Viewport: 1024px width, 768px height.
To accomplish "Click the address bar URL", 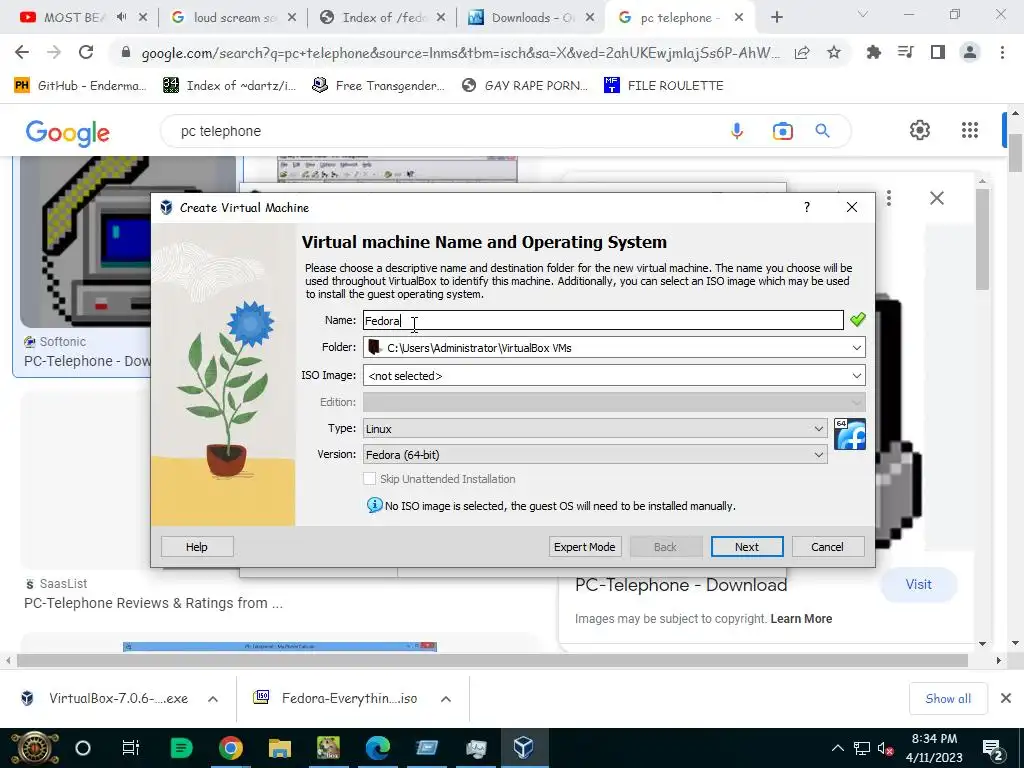I will (x=460, y=53).
